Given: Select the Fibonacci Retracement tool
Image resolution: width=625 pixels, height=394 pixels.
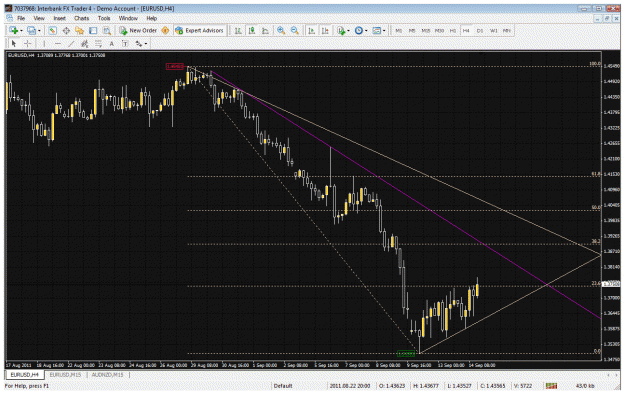Looking at the screenshot, I should [98, 43].
